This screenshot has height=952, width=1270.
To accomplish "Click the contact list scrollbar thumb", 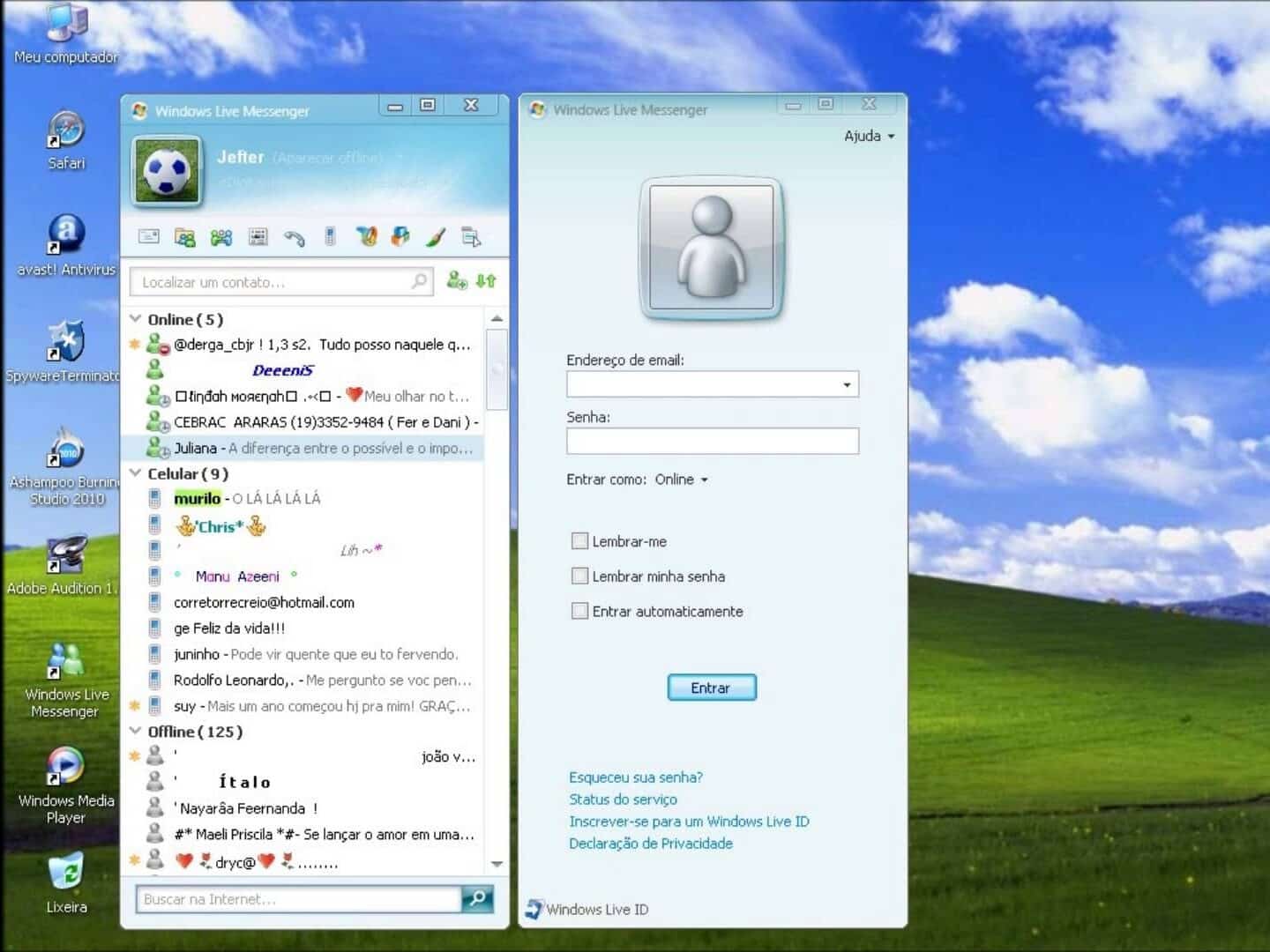I will pyautogui.click(x=497, y=369).
